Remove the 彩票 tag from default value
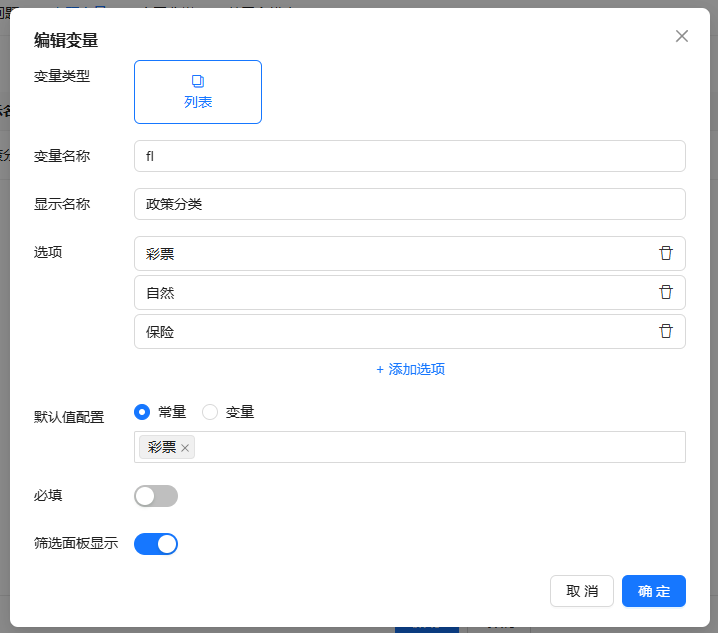The height and width of the screenshot is (633, 718). 185,448
